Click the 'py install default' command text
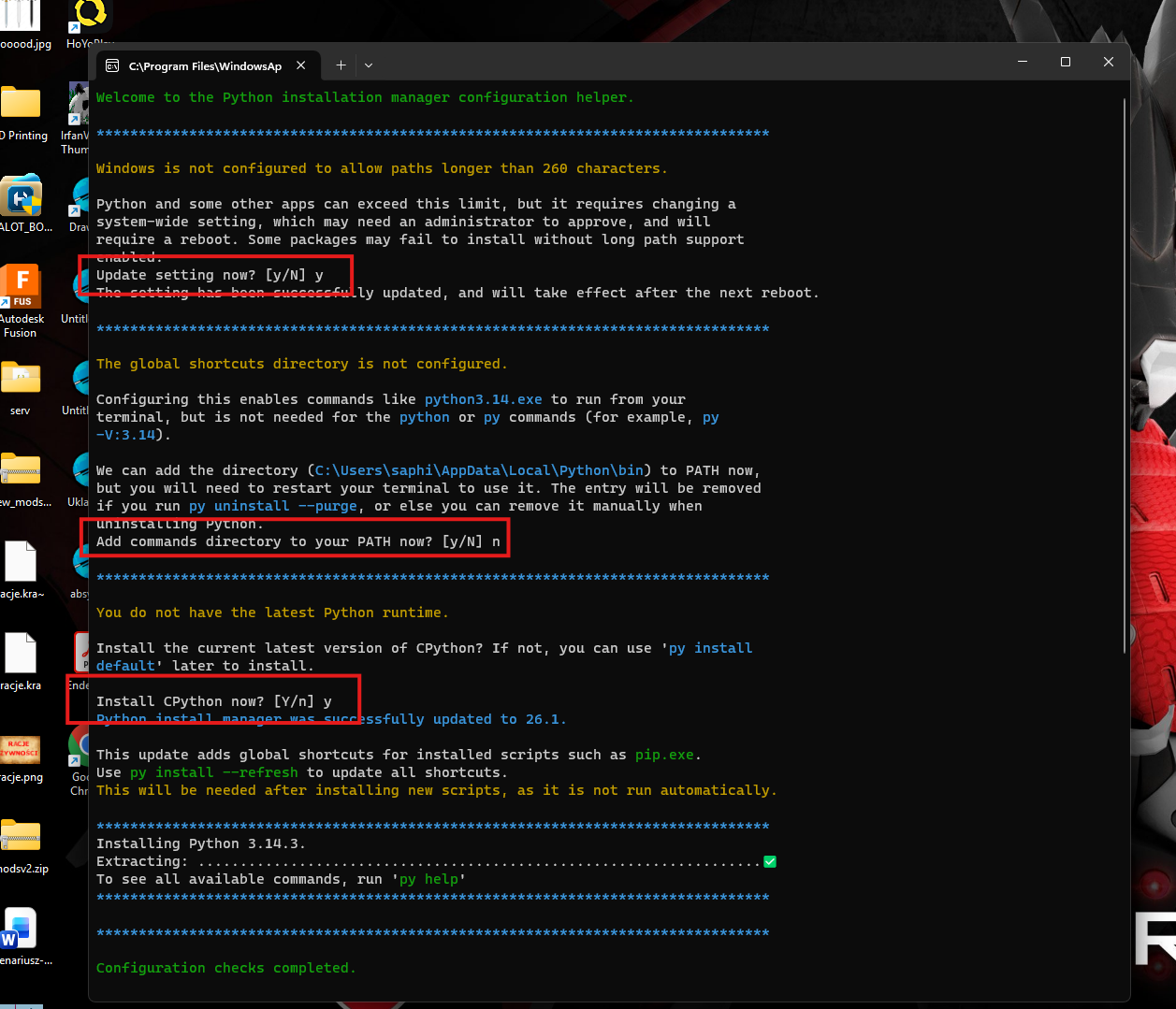The height and width of the screenshot is (1009, 1176). 711,648
